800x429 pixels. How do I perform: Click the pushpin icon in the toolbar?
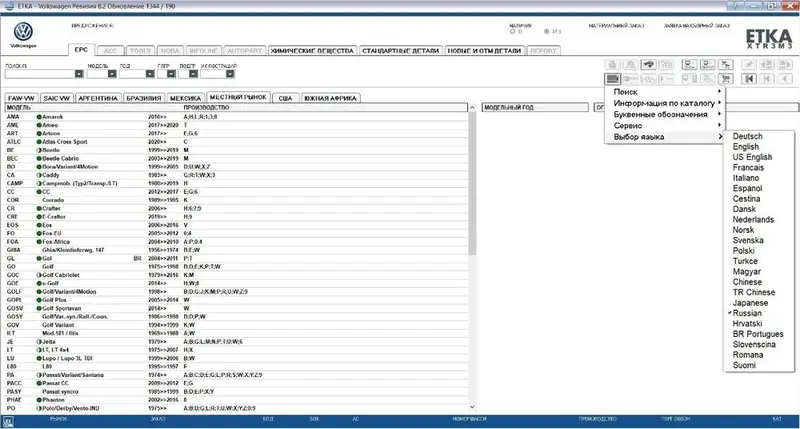[749, 64]
